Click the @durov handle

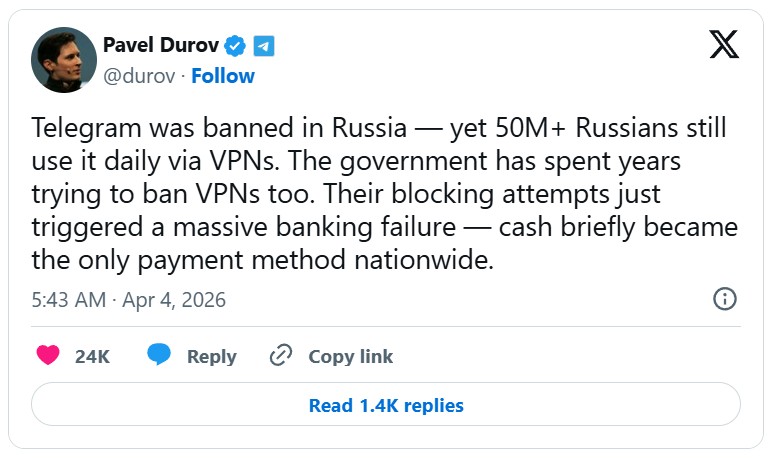[x=142, y=76]
